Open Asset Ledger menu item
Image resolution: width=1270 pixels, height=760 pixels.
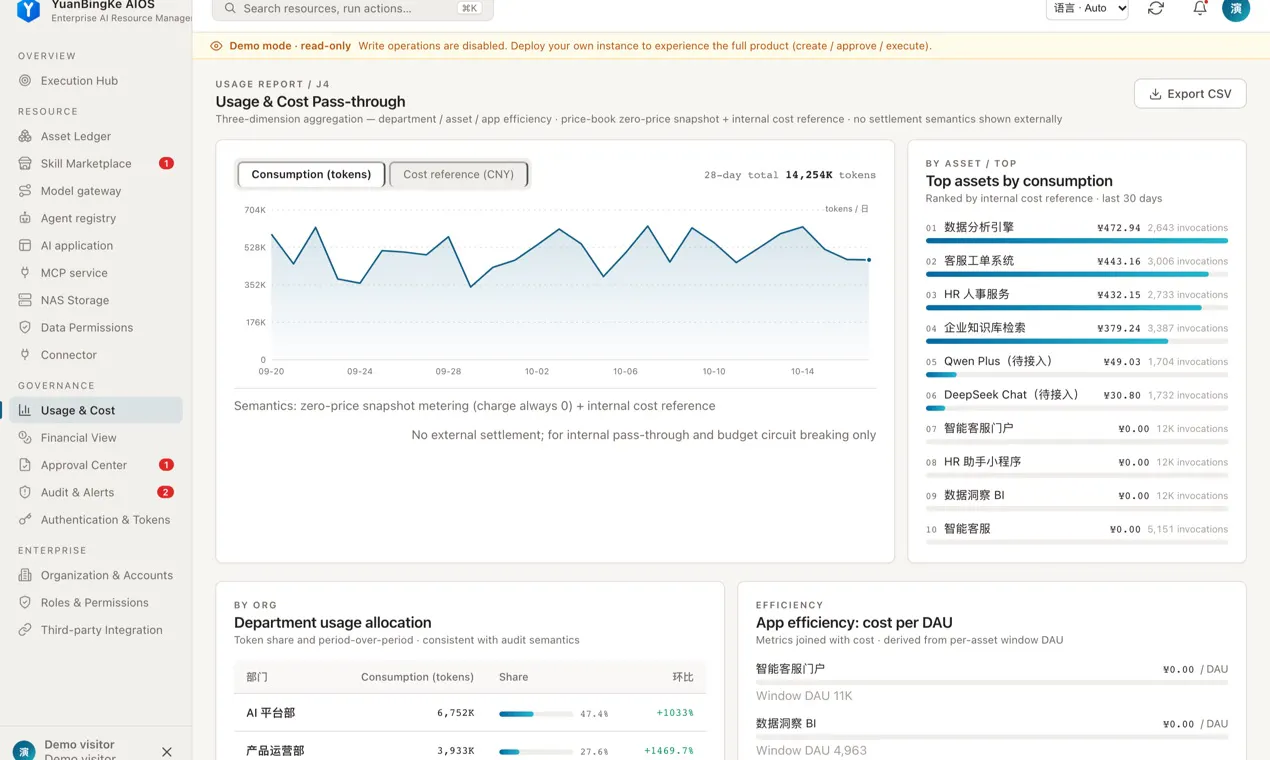coord(96,136)
